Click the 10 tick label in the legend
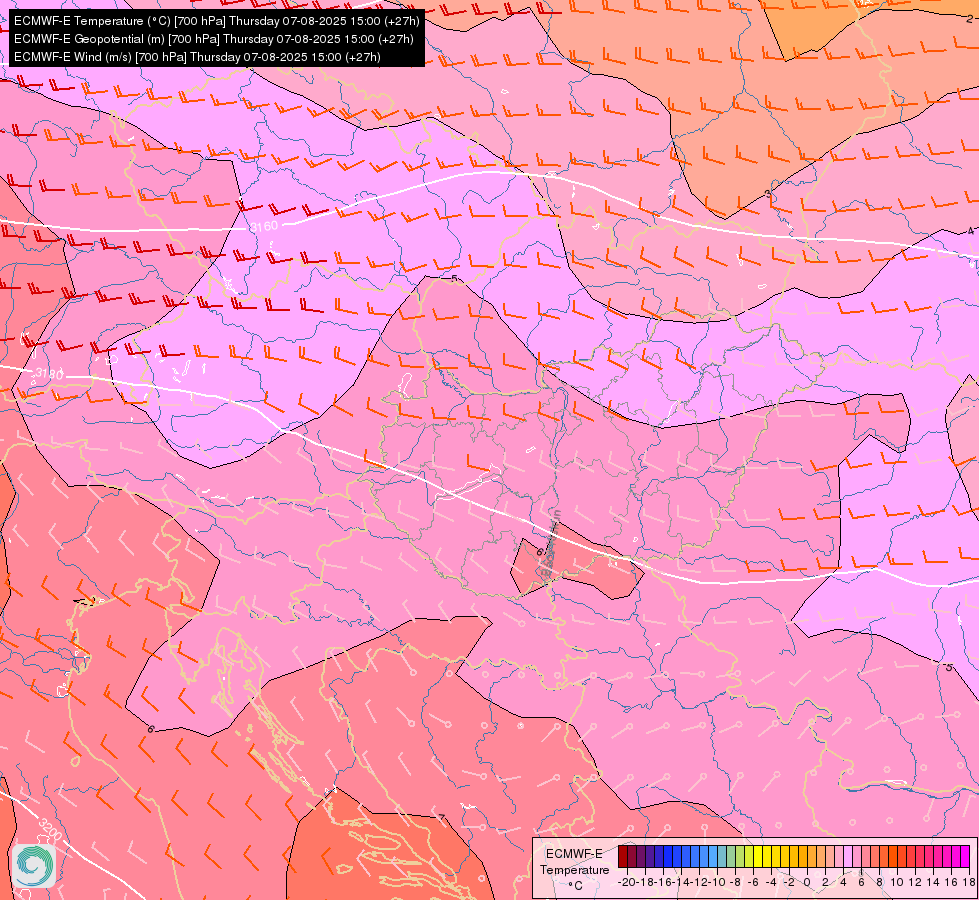This screenshot has width=979, height=900. click(897, 882)
